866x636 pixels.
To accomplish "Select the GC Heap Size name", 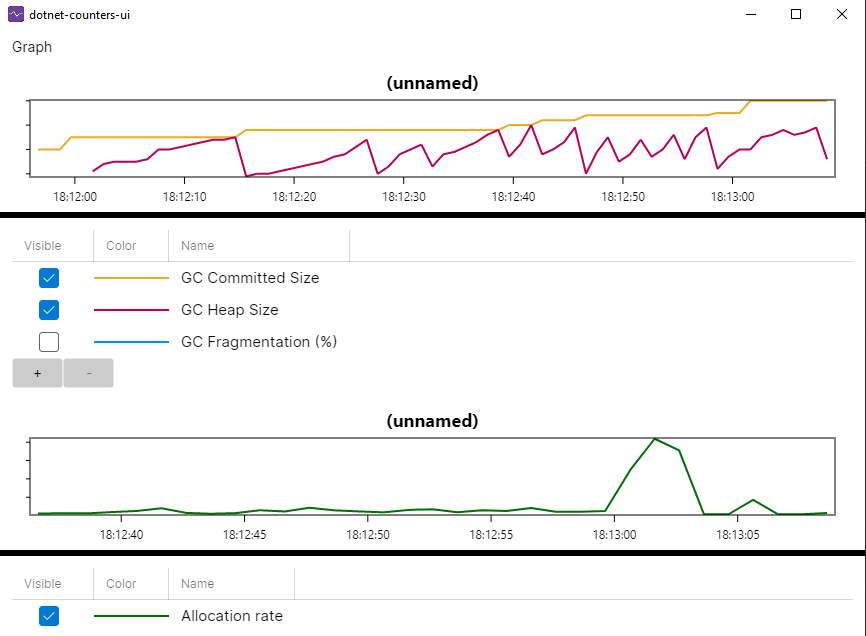I will [230, 310].
